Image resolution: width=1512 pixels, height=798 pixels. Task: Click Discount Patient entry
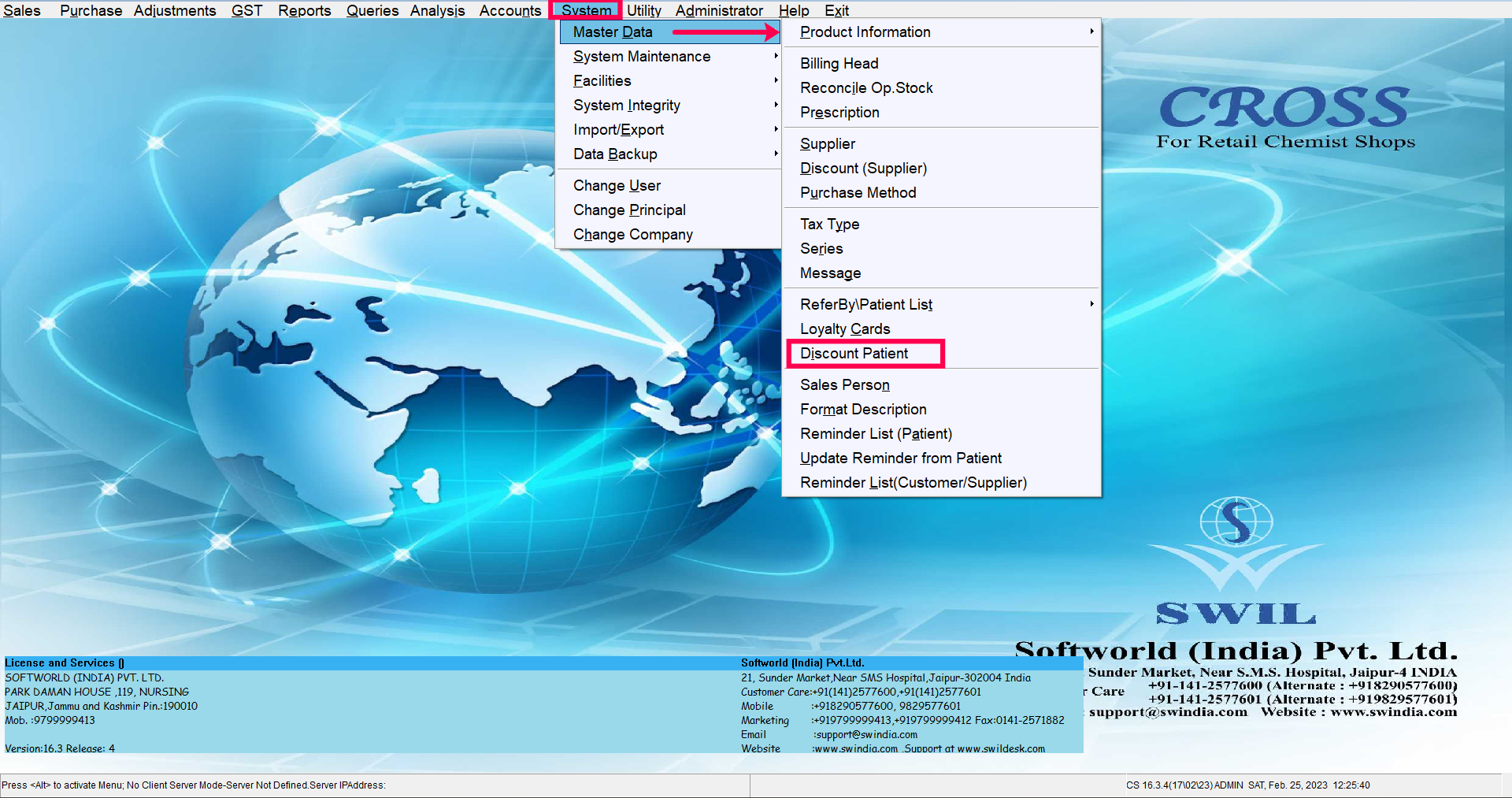[x=942, y=354]
